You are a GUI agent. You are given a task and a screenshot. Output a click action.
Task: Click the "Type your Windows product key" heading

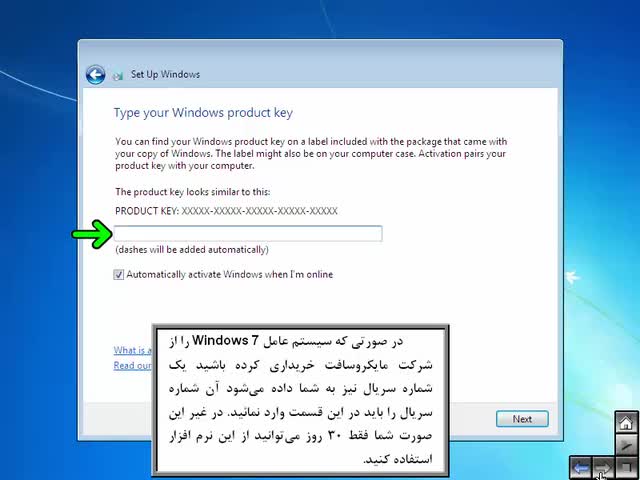click(203, 113)
